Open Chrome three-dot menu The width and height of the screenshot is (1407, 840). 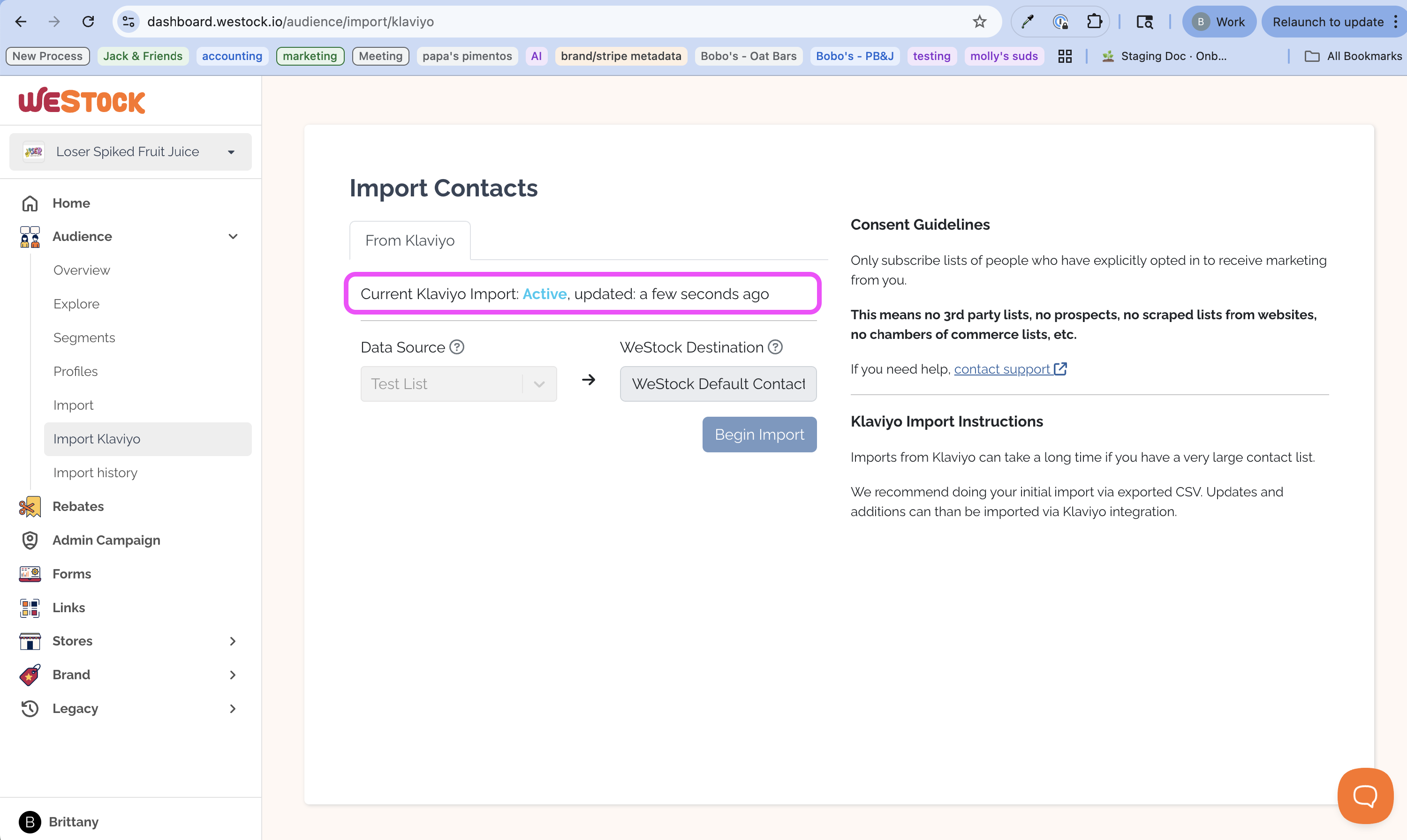coord(1396,22)
